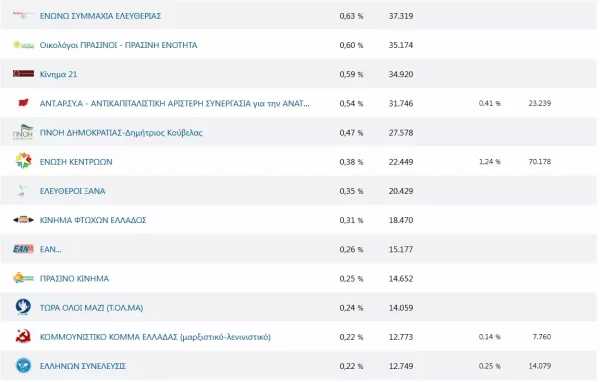Click the ΕΑΝ... blue and red logo

coord(23,249)
